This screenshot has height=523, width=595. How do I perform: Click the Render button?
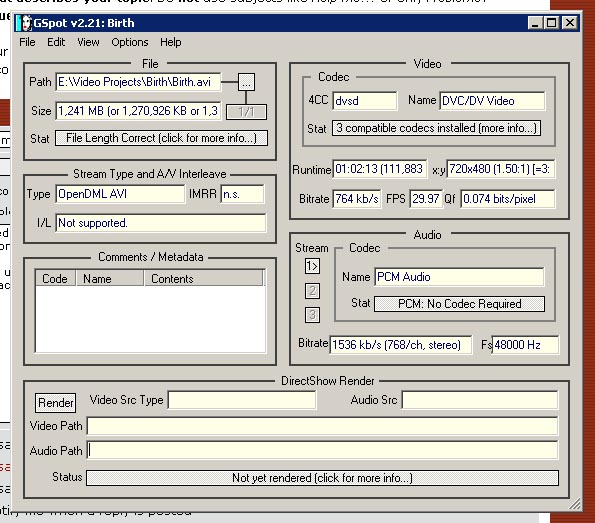55,403
